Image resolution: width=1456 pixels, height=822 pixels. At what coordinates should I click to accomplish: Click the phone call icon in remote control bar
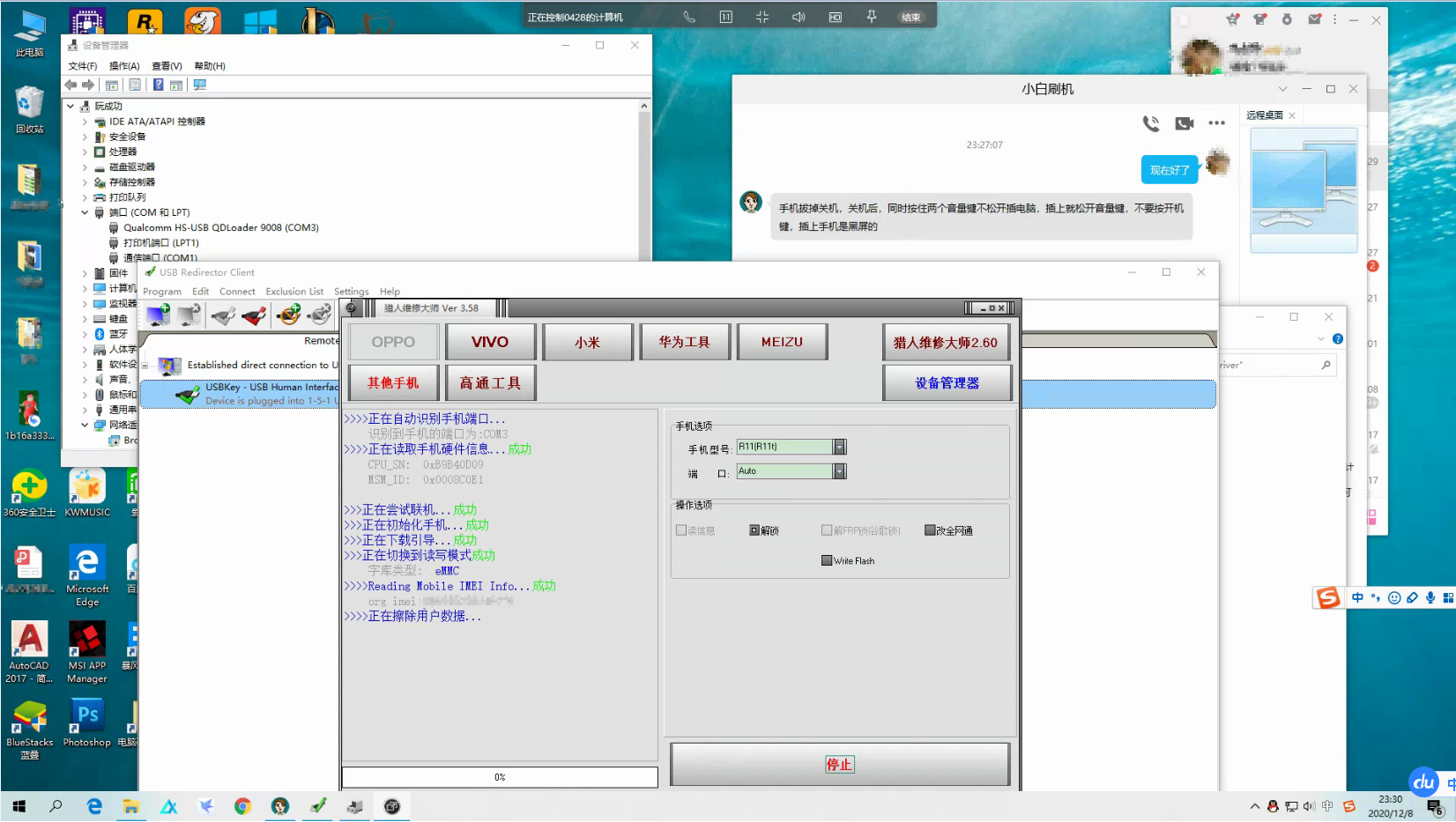point(689,17)
